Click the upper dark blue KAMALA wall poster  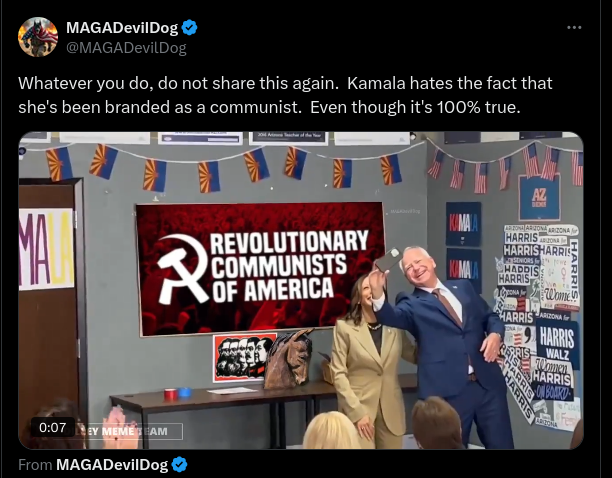click(x=464, y=224)
